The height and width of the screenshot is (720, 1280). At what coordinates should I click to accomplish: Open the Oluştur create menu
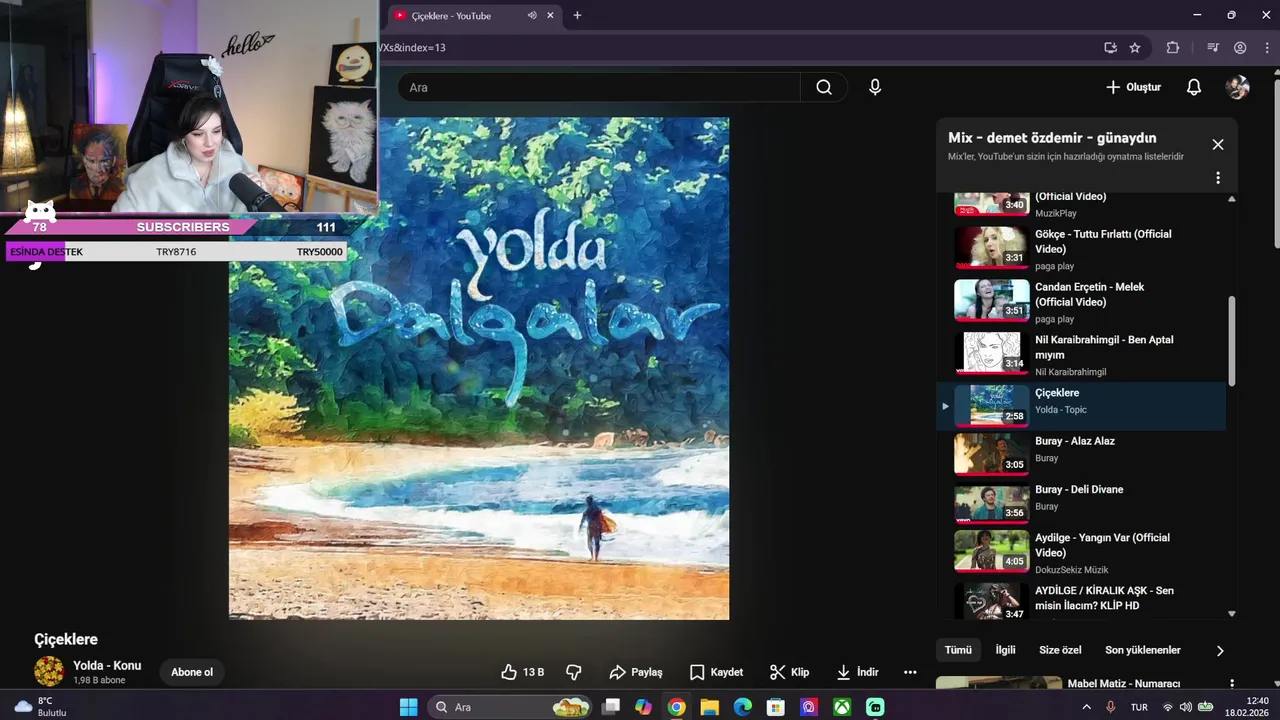point(1133,87)
